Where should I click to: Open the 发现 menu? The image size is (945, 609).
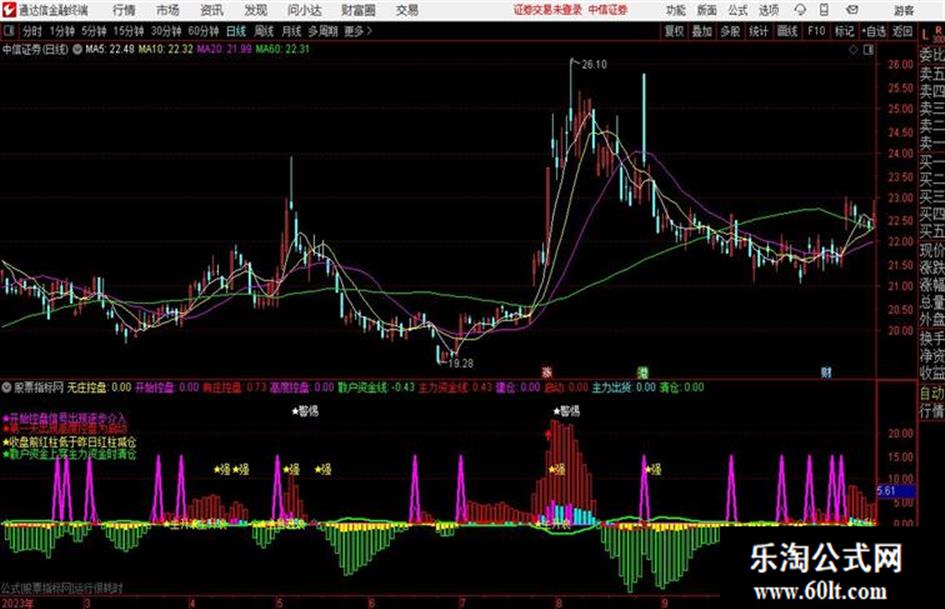tap(256, 10)
